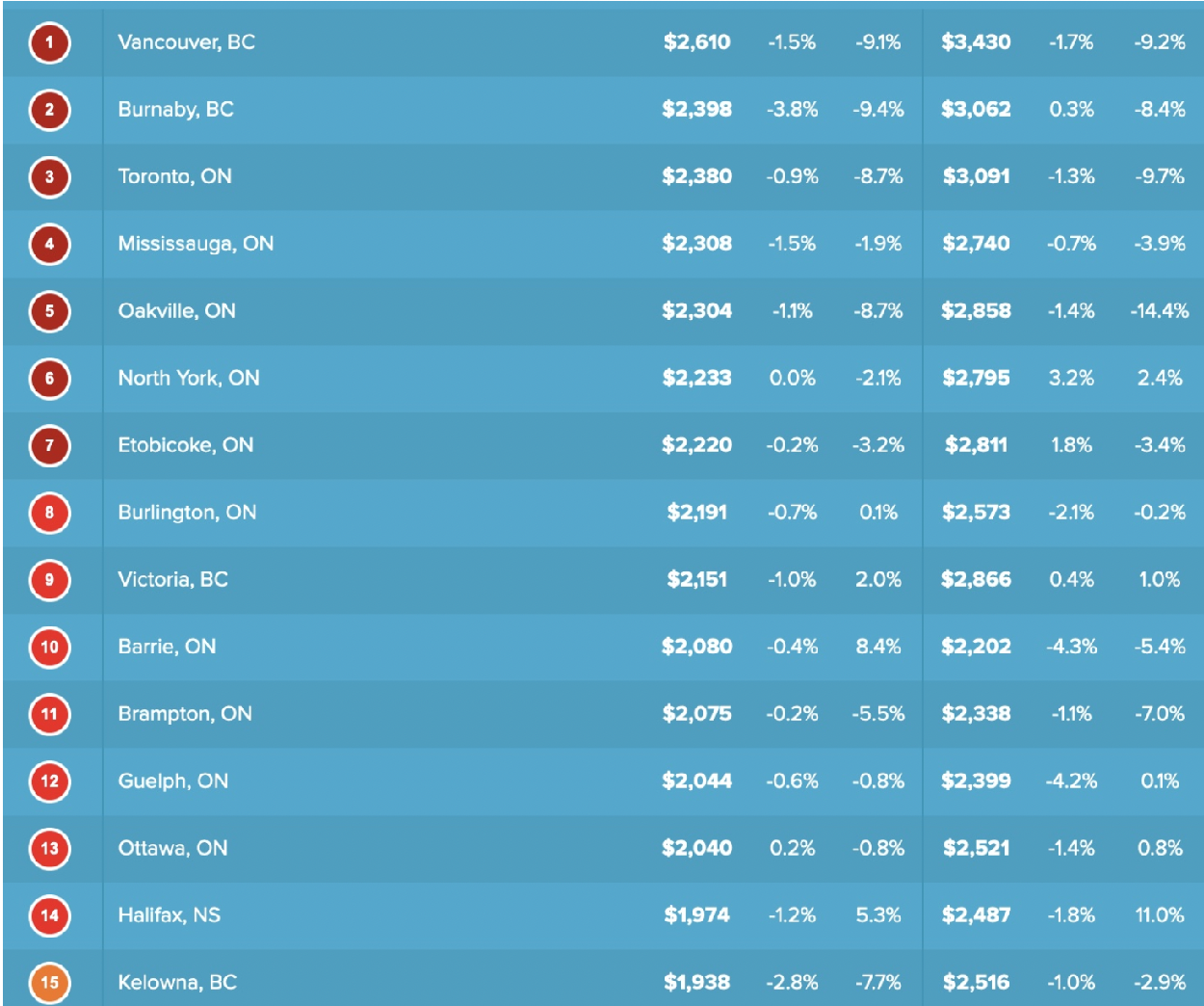Click the $2,044 price for Guelph

pyautogui.click(x=696, y=781)
